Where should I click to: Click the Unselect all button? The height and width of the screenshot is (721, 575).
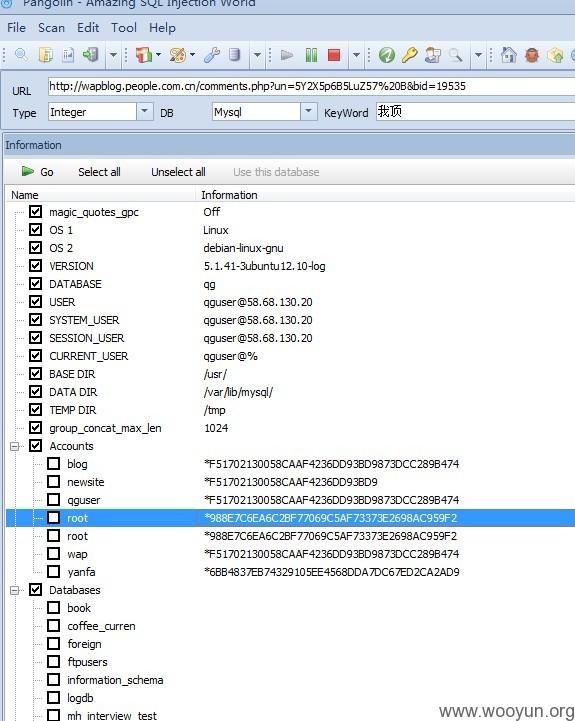178,172
